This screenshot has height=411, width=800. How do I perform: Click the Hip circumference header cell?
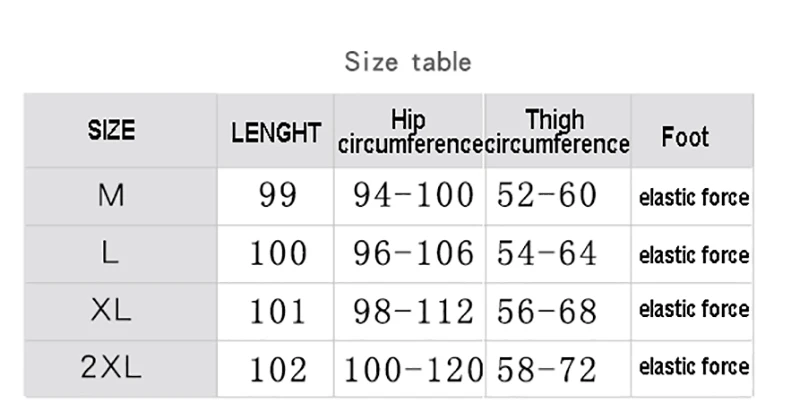tap(410, 132)
